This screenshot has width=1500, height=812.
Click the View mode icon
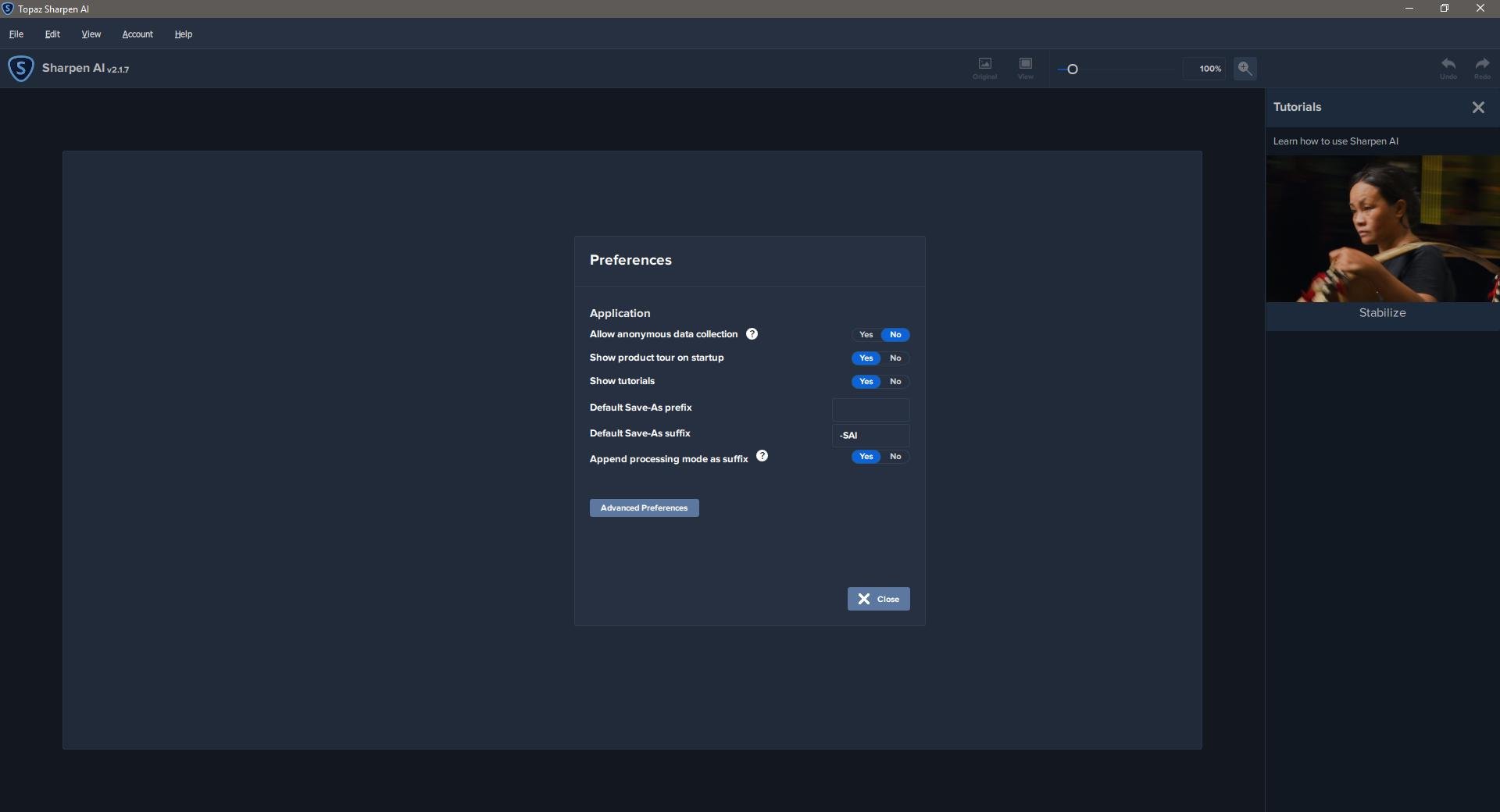click(x=1025, y=65)
